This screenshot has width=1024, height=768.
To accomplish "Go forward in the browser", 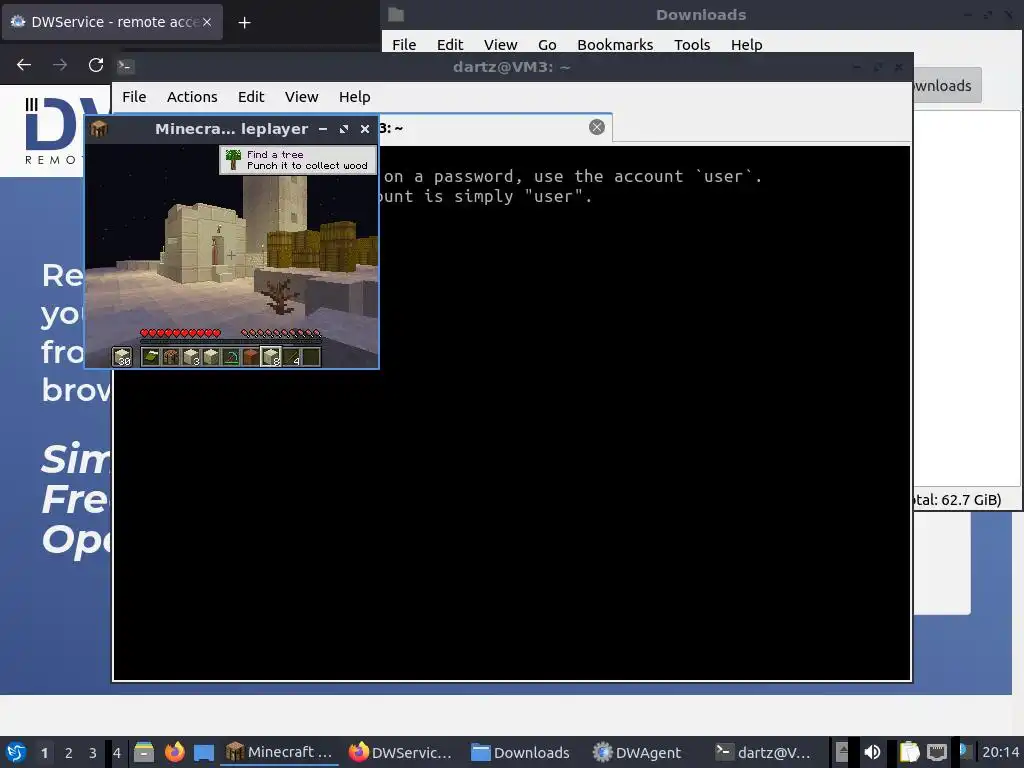I will [60, 65].
